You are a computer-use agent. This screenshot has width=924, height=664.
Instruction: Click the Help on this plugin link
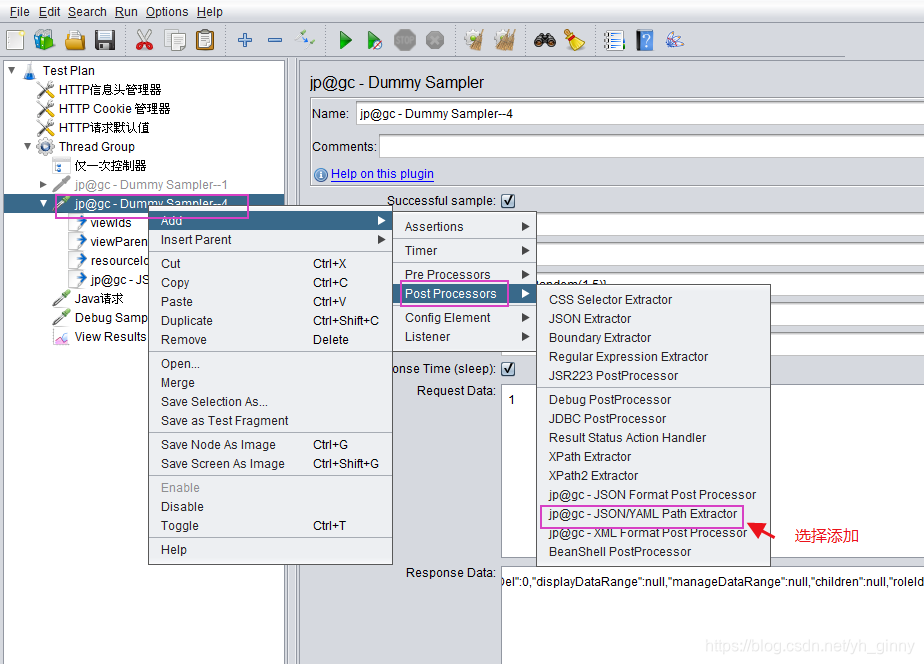point(382,174)
